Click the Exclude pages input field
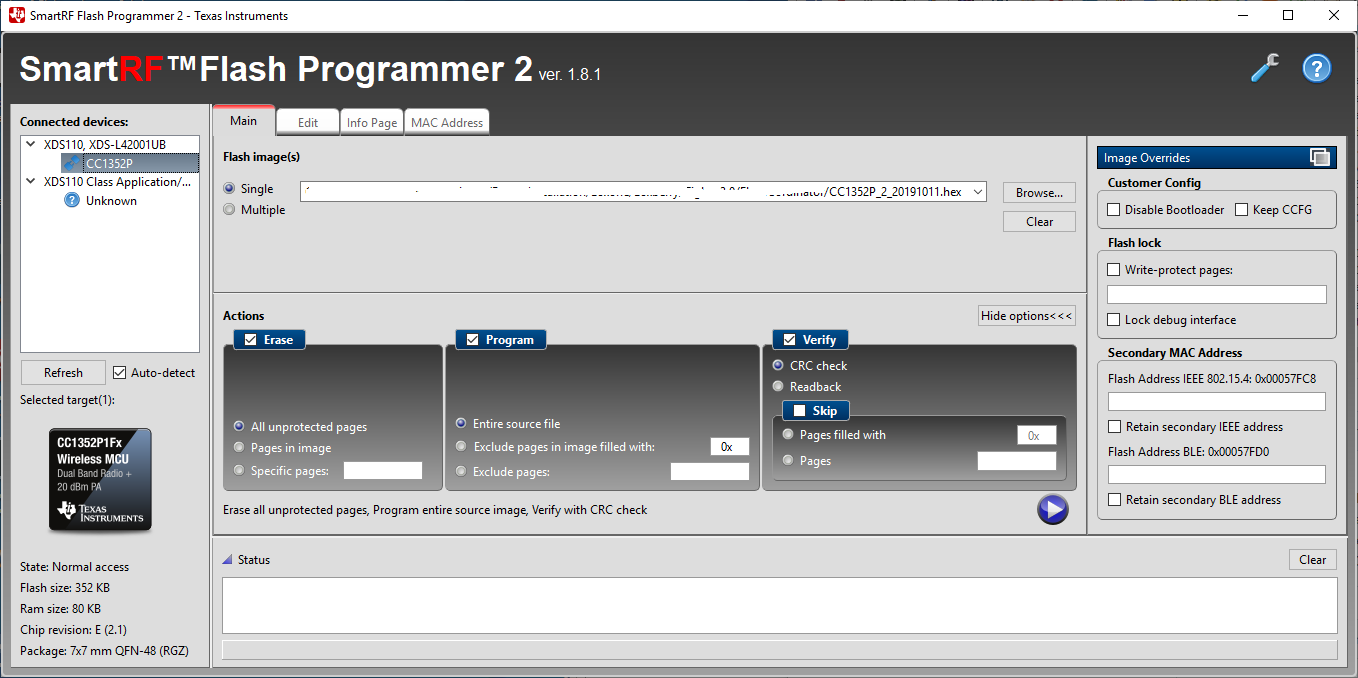Screen dimensions: 1358x678 coord(710,471)
